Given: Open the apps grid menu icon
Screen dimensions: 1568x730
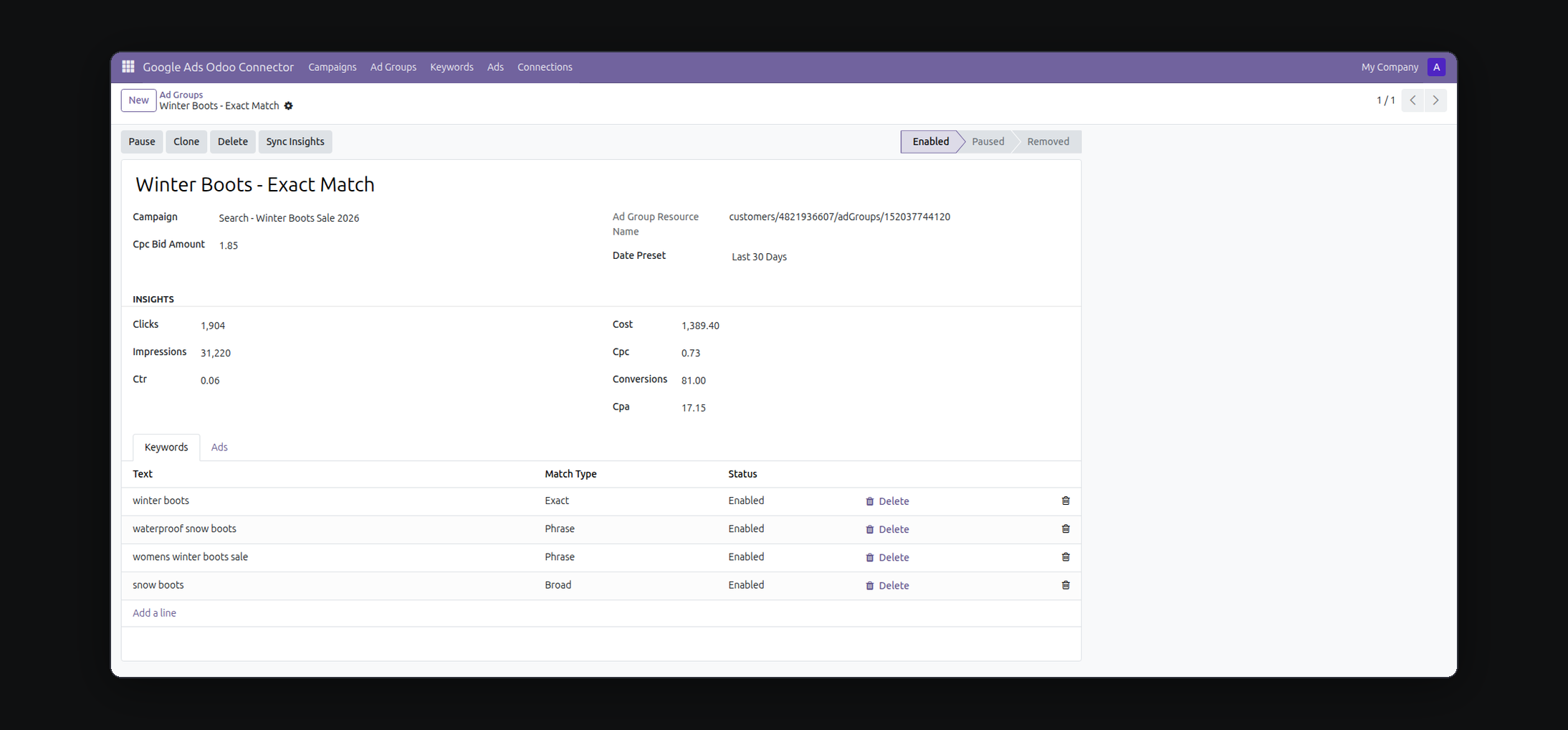Looking at the screenshot, I should pyautogui.click(x=128, y=67).
